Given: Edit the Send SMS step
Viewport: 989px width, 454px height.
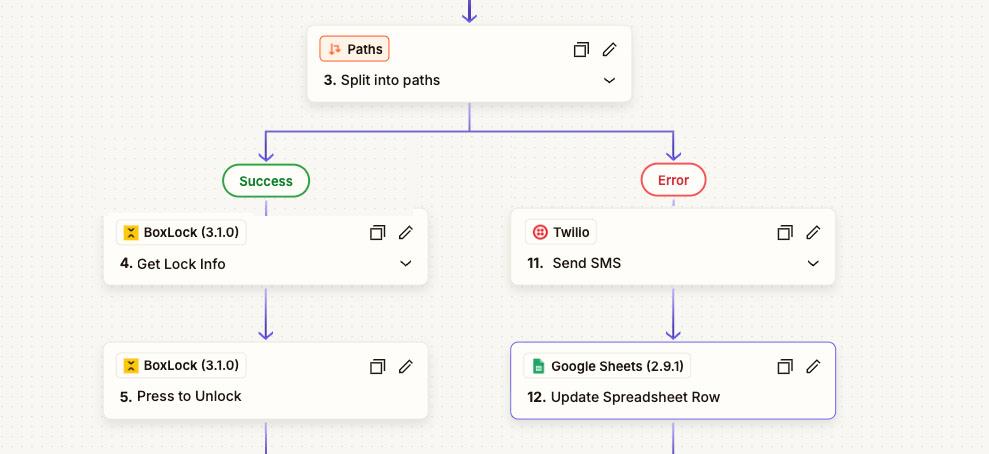Looking at the screenshot, I should (x=813, y=233).
